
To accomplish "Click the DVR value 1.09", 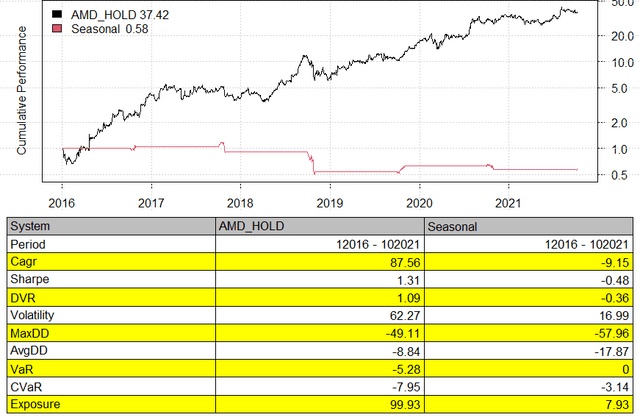I will coord(409,298).
